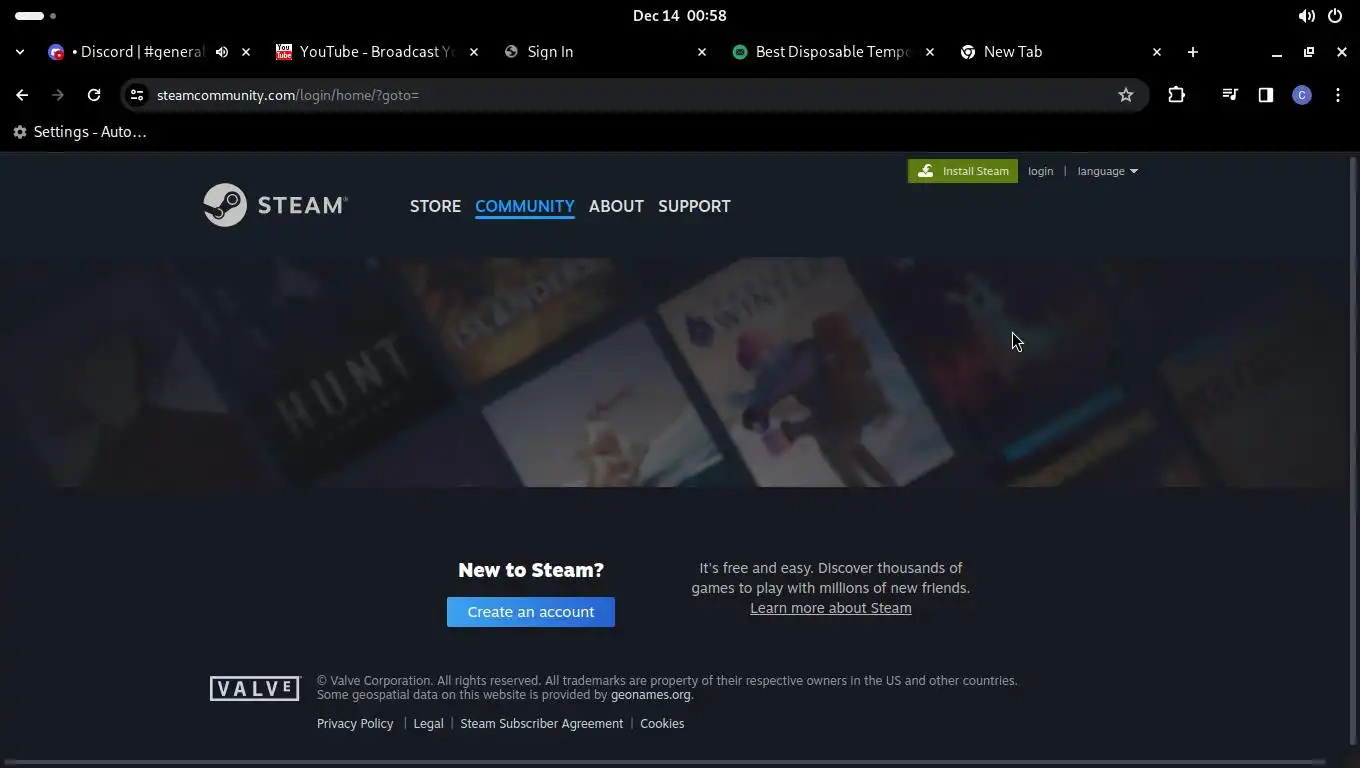This screenshot has width=1360, height=768.
Task: Open the COMMUNITY menu
Action: tap(524, 206)
